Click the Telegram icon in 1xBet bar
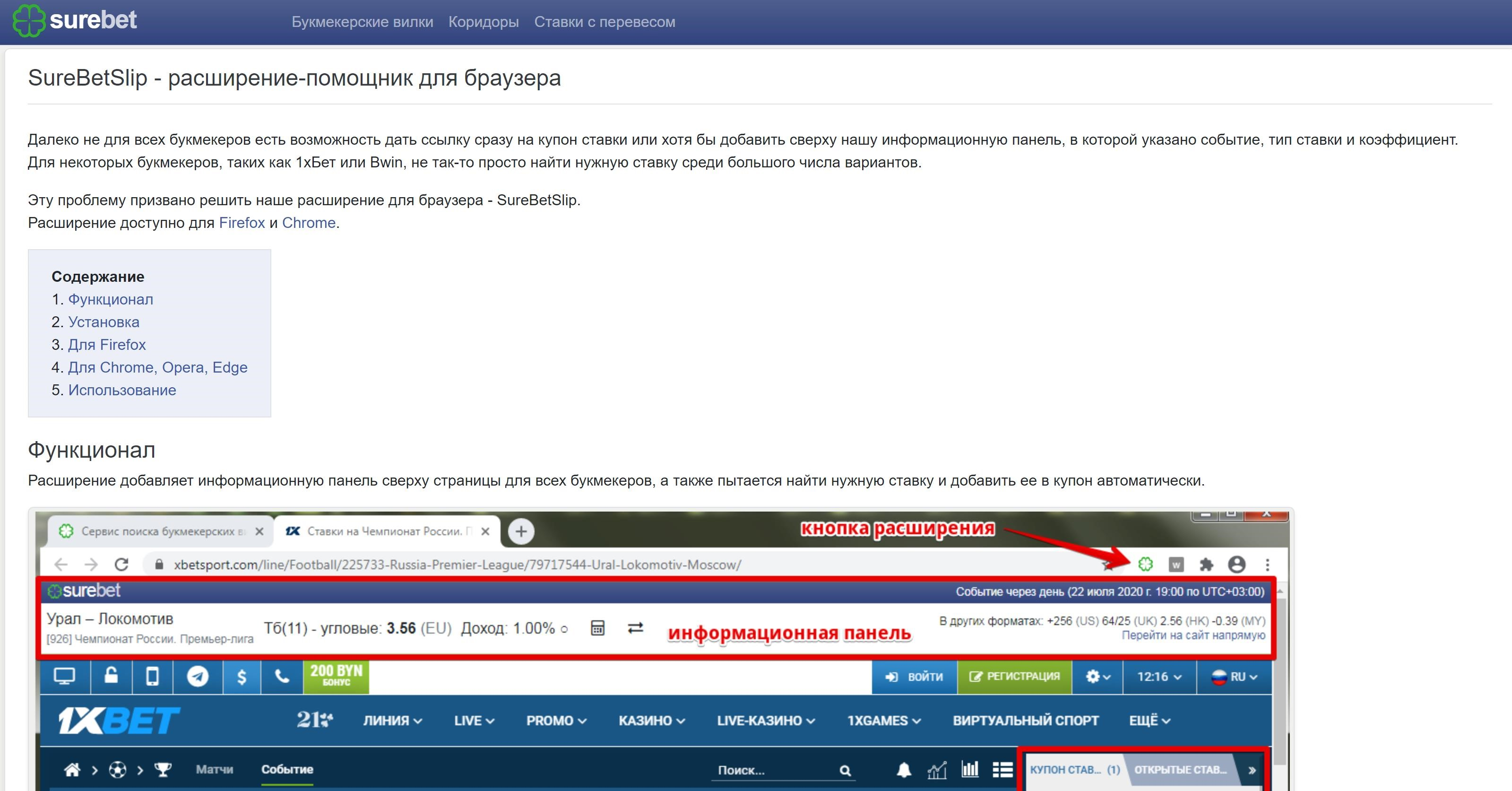Screen dimensions: 1512x791 coord(198,677)
